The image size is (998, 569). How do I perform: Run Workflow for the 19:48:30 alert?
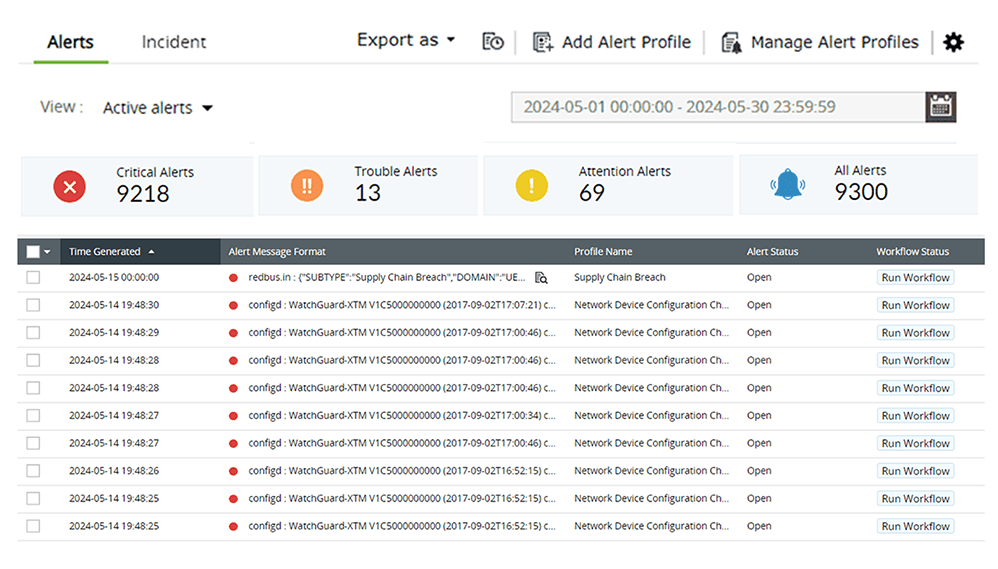click(x=915, y=306)
